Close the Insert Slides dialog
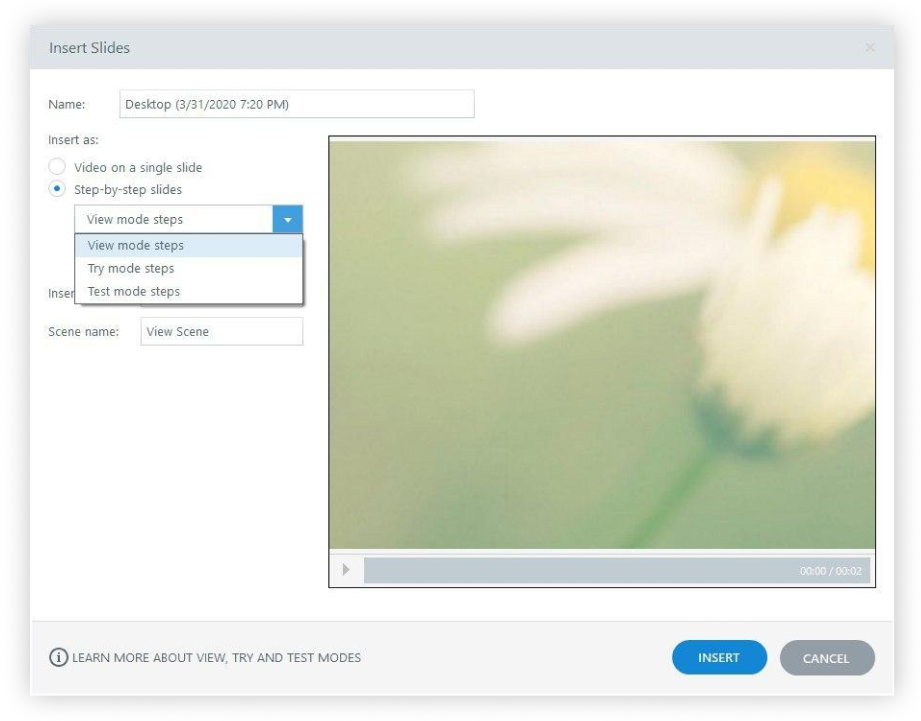The height and width of the screenshot is (721, 921). (870, 48)
